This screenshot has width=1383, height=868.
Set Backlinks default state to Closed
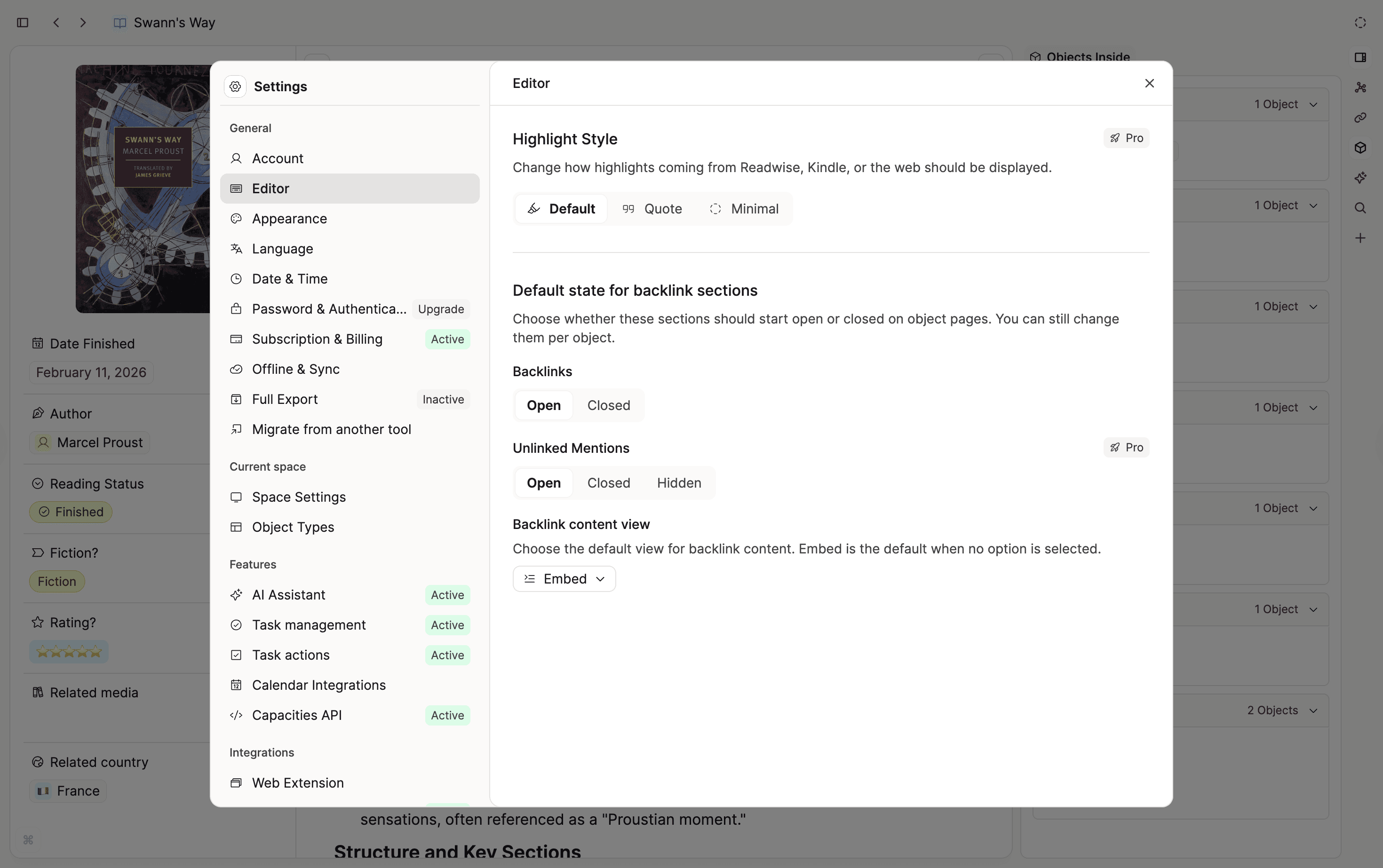(x=608, y=405)
